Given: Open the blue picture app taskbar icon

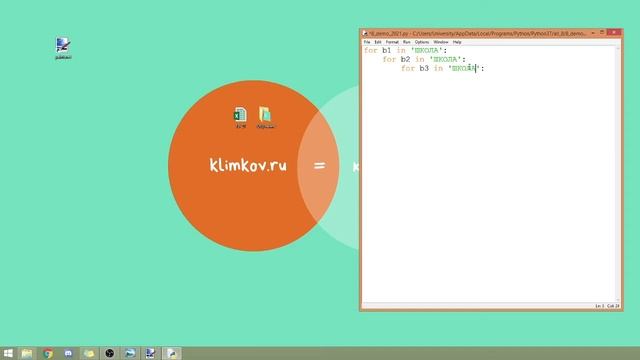Looking at the screenshot, I should point(130,353).
